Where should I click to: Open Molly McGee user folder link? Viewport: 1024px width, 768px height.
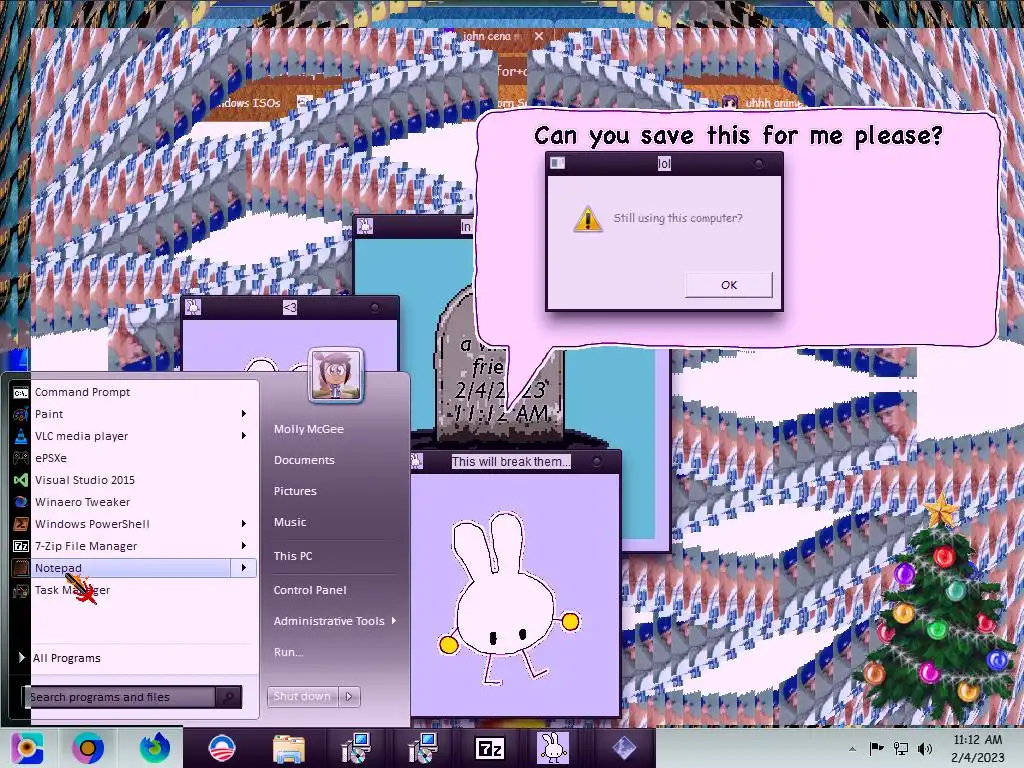pyautogui.click(x=309, y=429)
